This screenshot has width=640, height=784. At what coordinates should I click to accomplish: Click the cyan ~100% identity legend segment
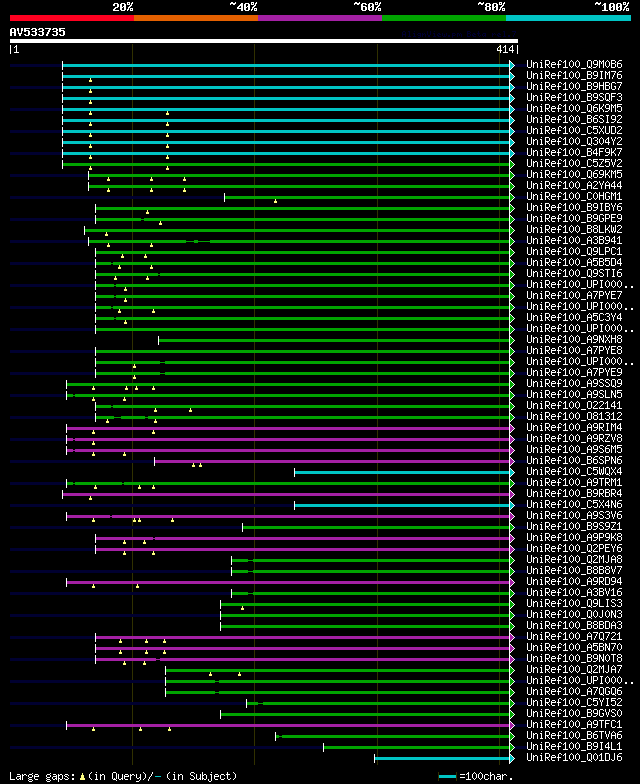[568, 18]
